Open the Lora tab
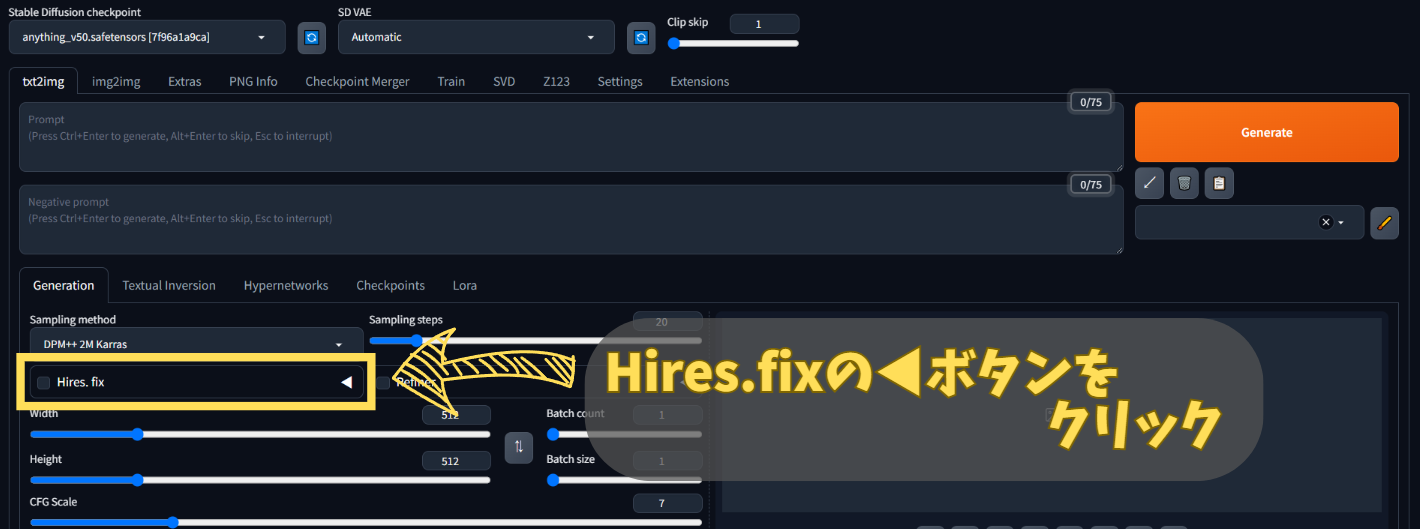This screenshot has height=529, width=1420. [x=464, y=285]
